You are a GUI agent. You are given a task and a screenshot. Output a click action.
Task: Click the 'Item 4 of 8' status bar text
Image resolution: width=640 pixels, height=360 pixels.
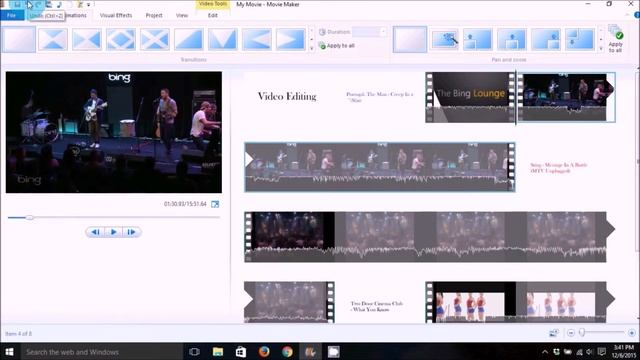tap(18, 334)
